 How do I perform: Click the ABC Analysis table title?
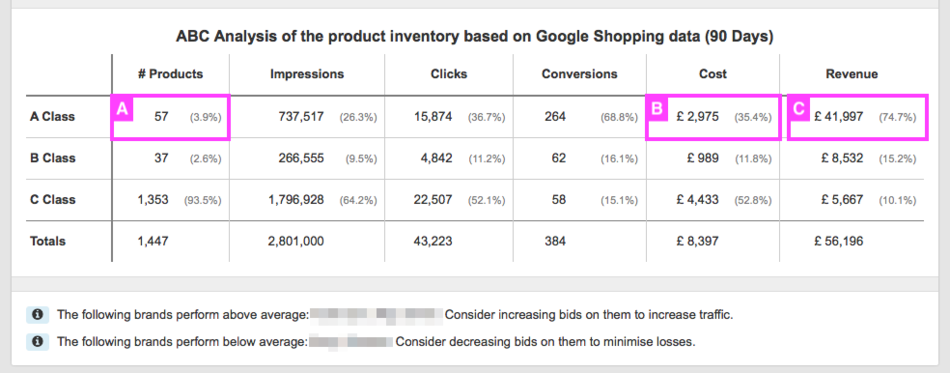[x=474, y=37]
